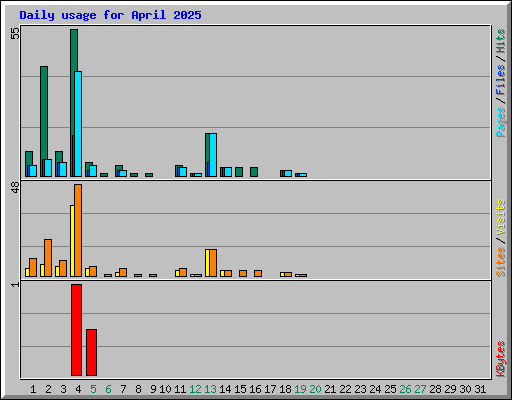
Task: Click the day 31 label on x-axis
Action: tap(480, 389)
